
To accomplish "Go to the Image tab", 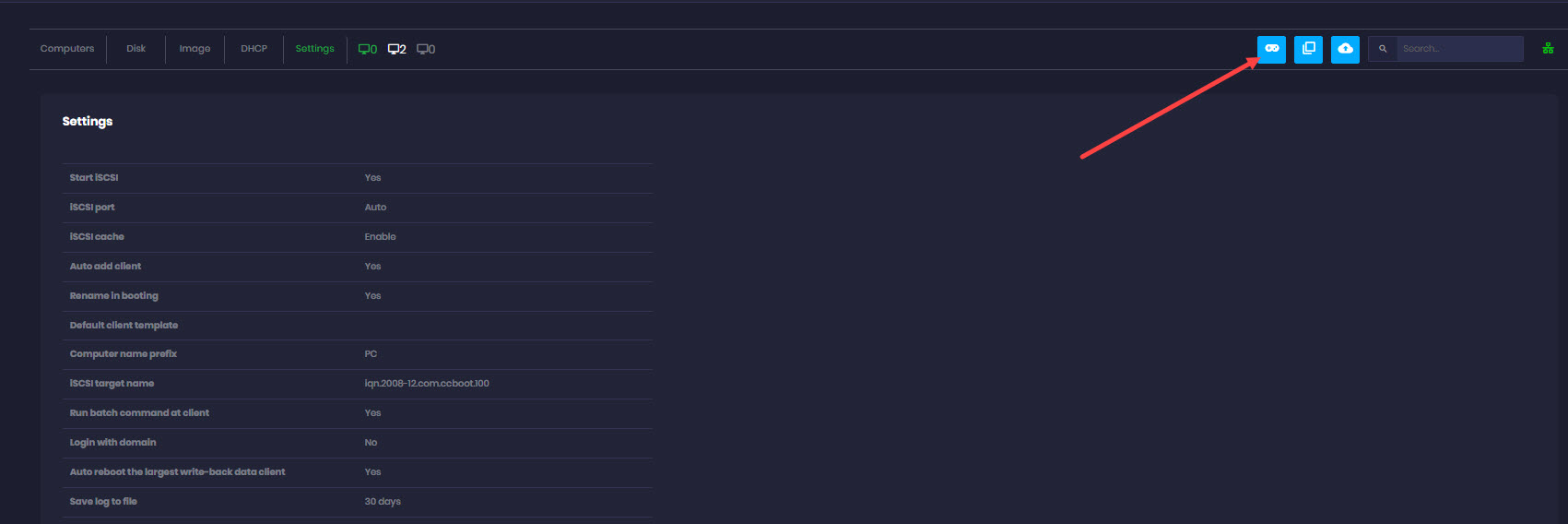I will (195, 49).
